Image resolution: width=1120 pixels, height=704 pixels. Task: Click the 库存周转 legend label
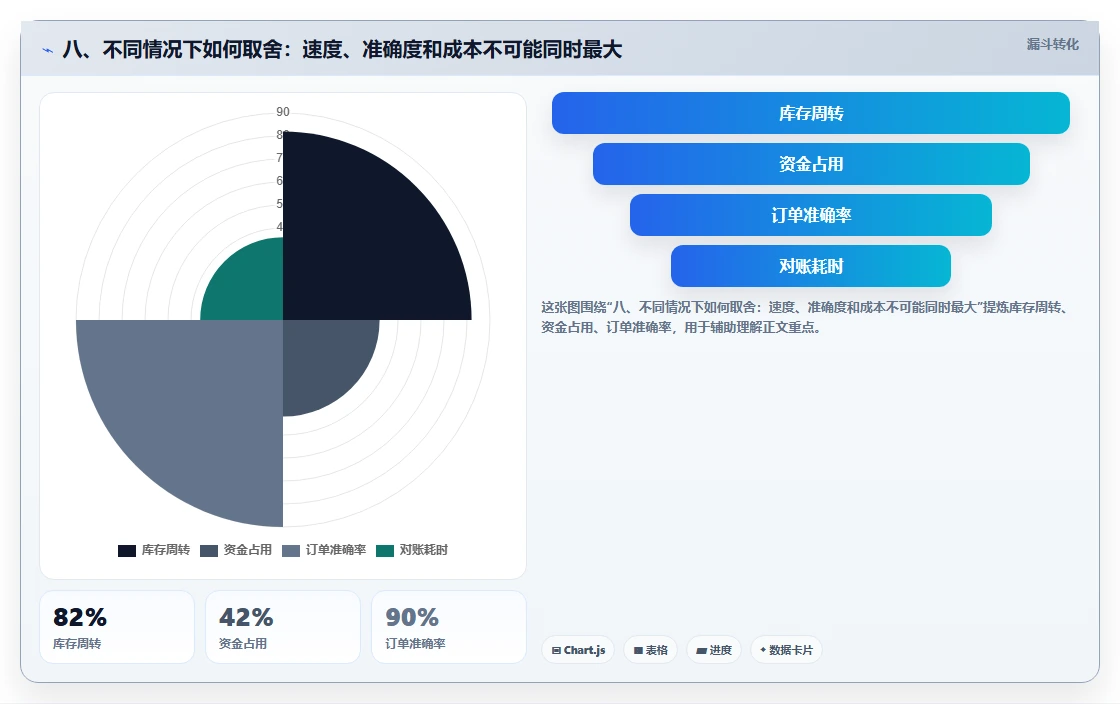point(166,550)
